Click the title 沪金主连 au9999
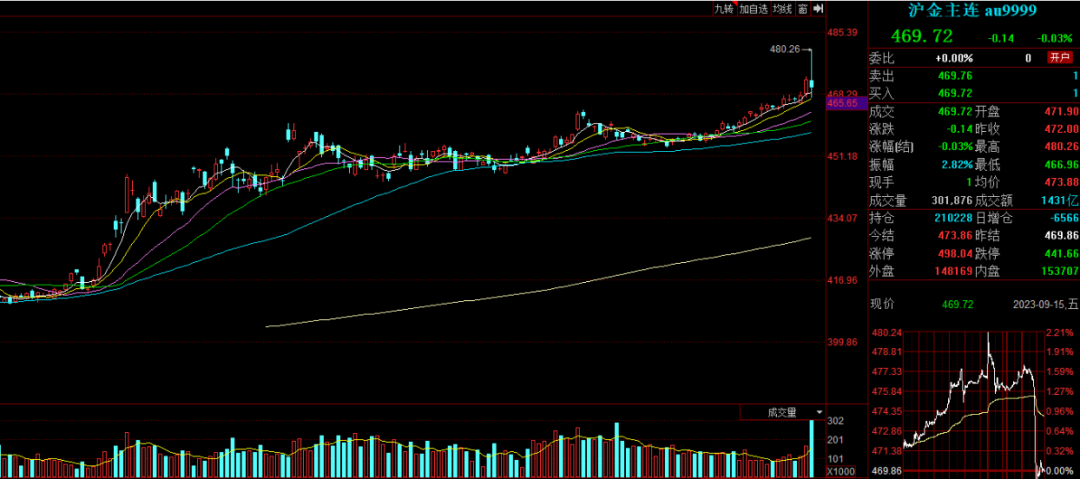1080x479 pixels. (x=975, y=10)
